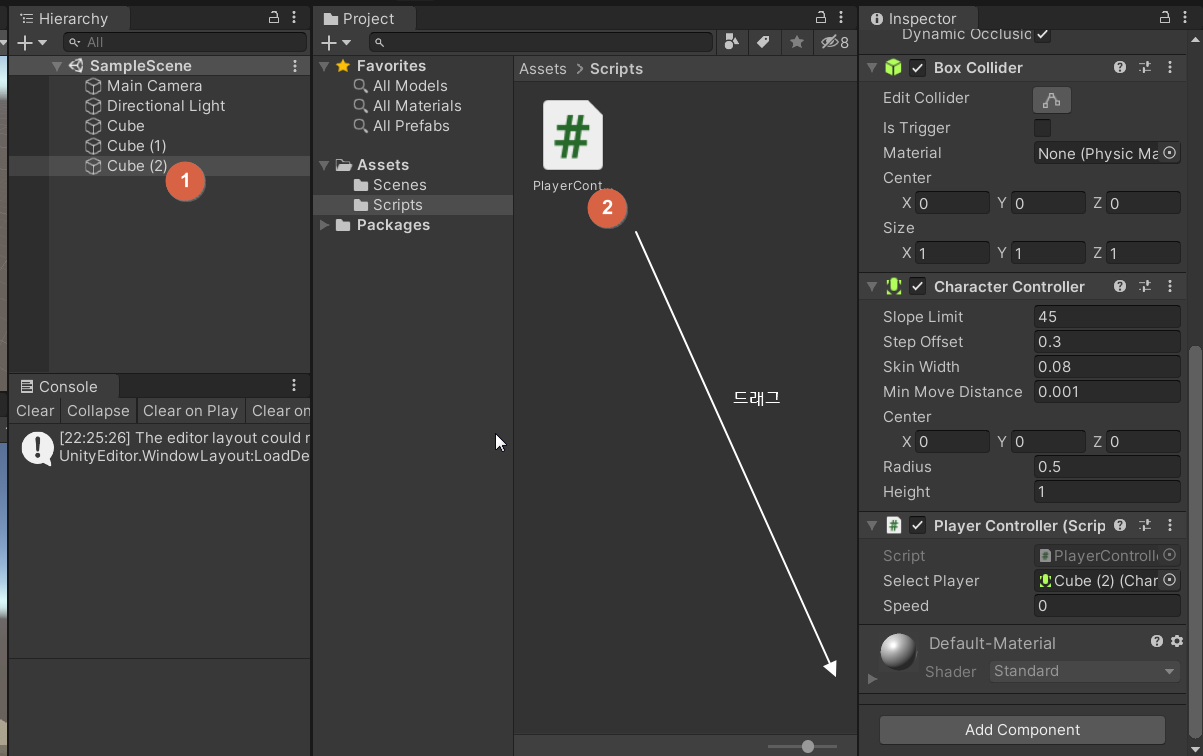The width and height of the screenshot is (1203, 756).
Task: Open Box Collider more options menu
Action: pyautogui.click(x=1170, y=67)
